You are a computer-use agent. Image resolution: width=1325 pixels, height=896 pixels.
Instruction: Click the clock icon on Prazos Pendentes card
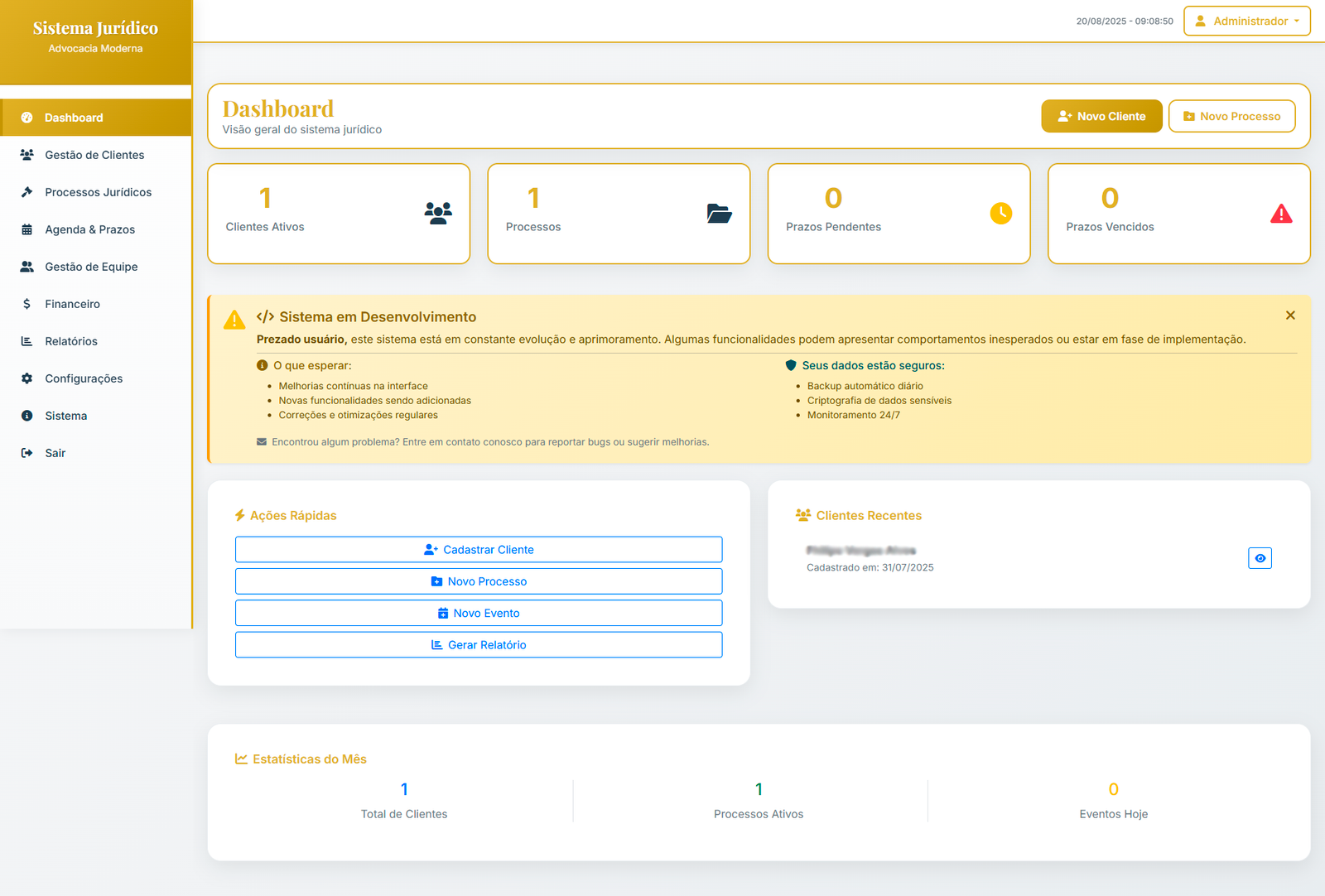[1000, 213]
